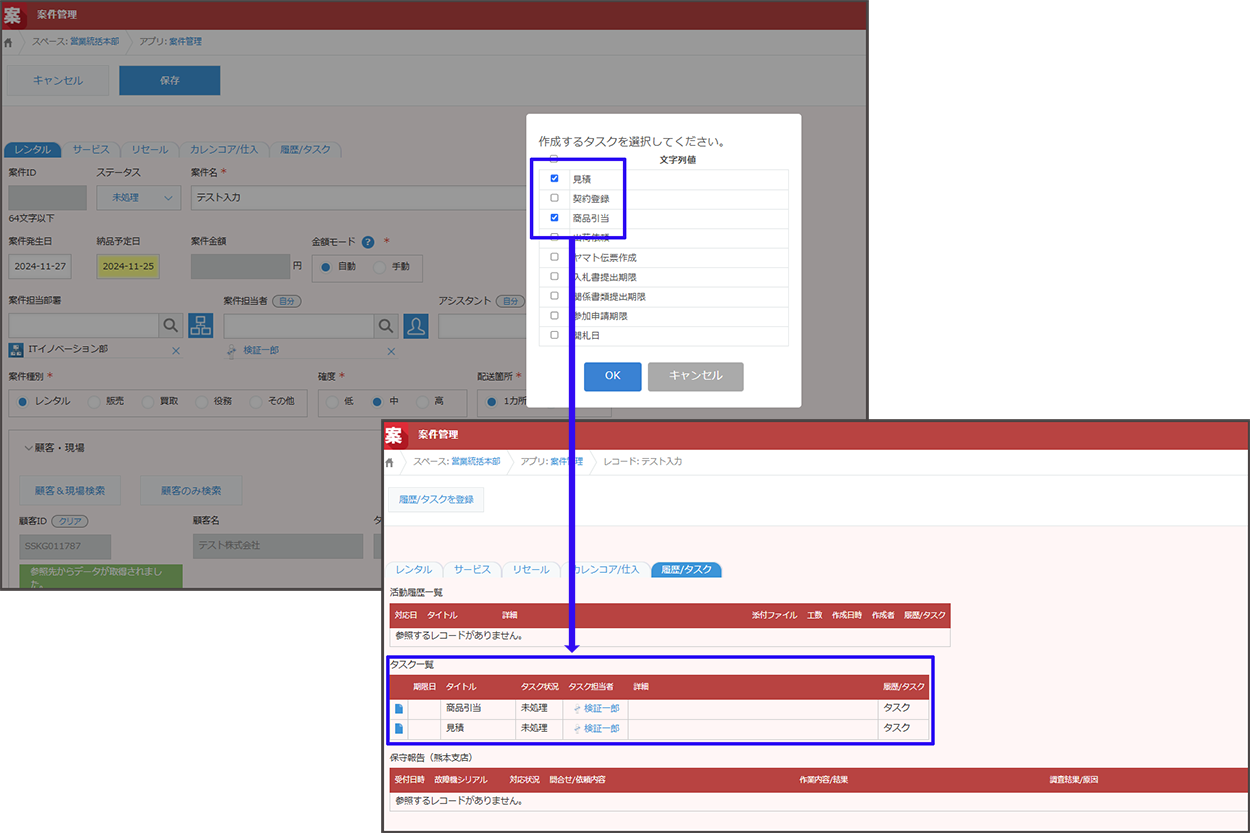Click the 検証一郎 link in 商品引当 row
This screenshot has height=833, width=1250.
601,708
